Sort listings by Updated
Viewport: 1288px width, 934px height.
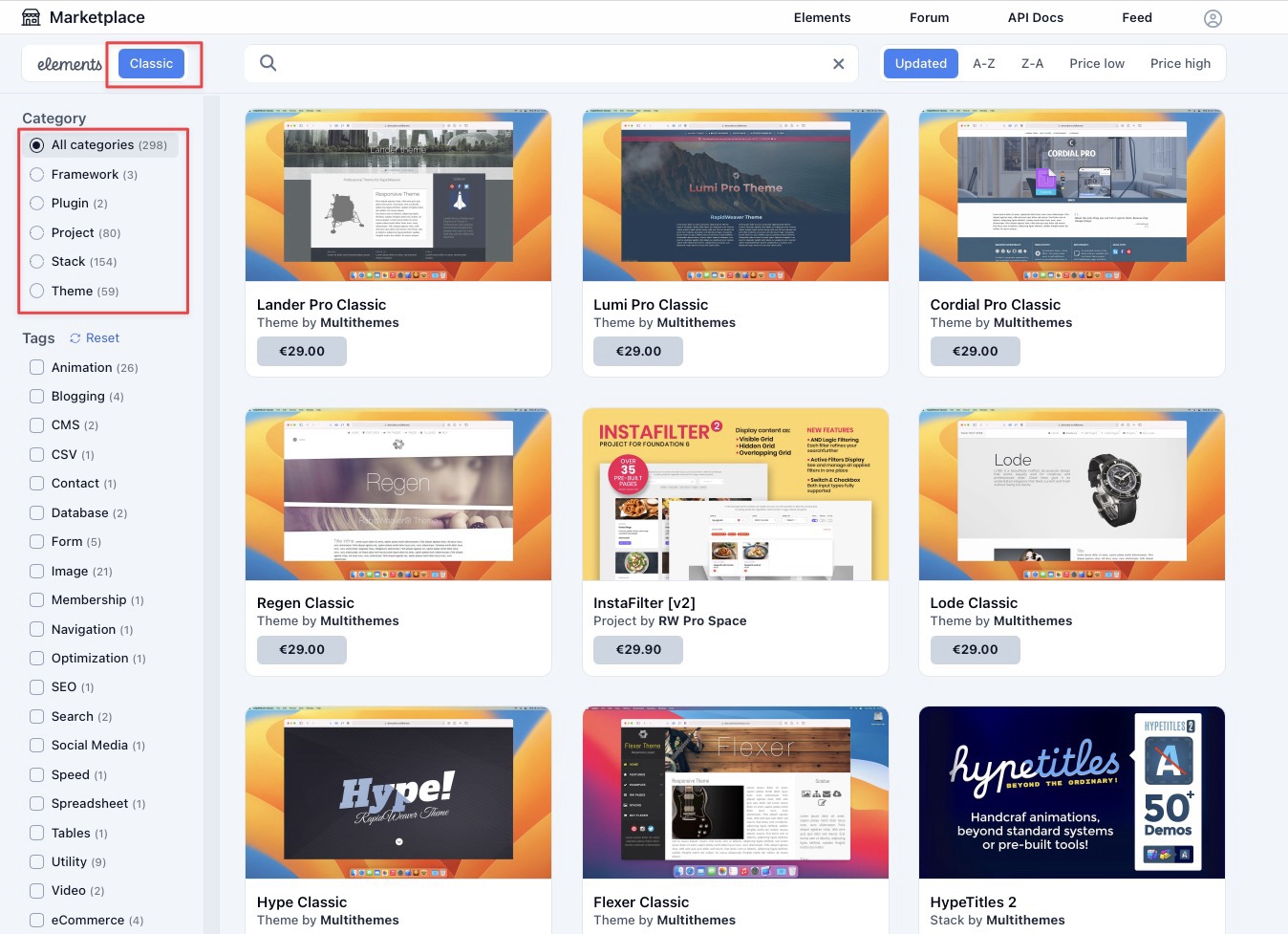tap(921, 64)
